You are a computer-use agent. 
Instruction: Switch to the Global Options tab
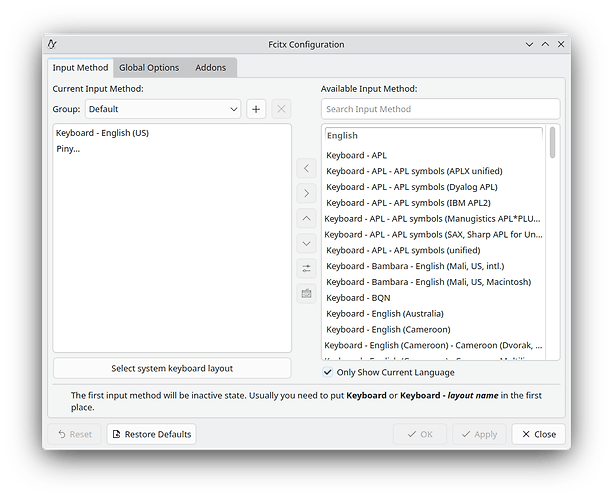point(149,68)
